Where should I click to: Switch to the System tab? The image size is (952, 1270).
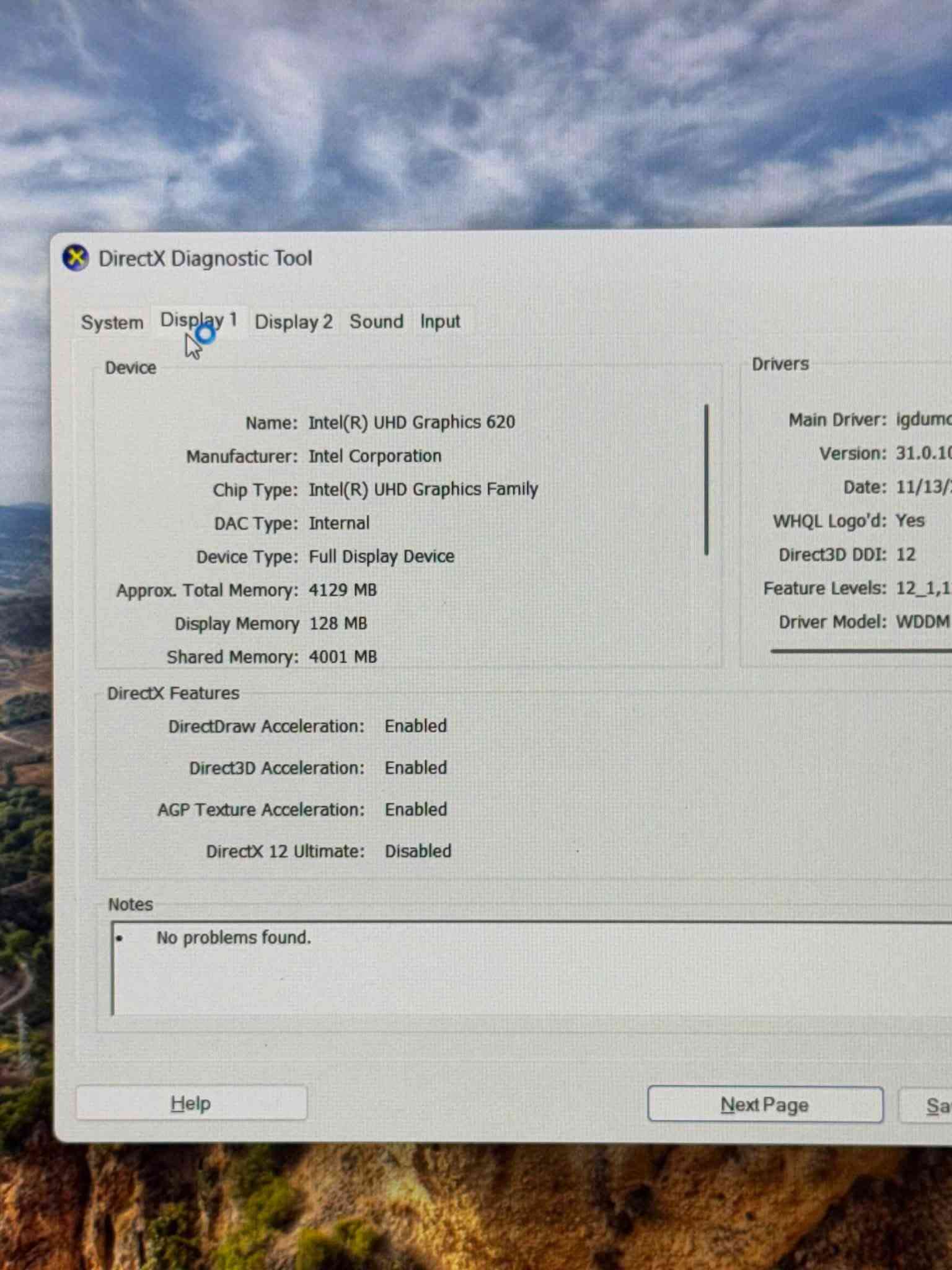click(112, 322)
